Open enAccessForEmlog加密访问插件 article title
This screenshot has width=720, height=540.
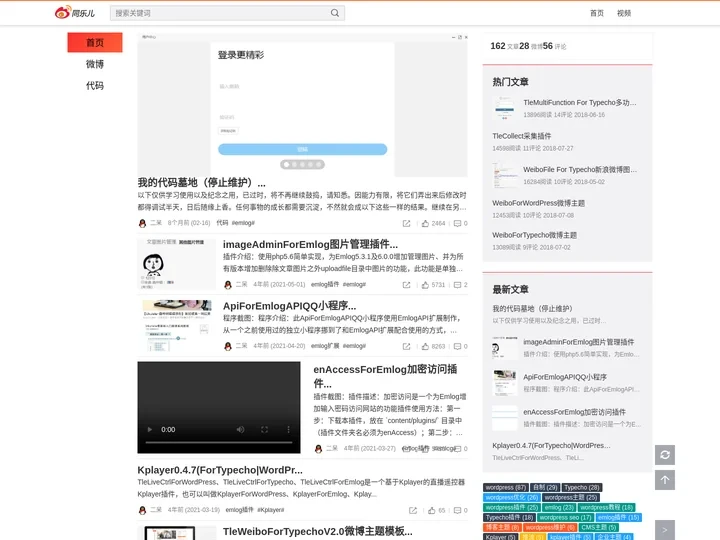click(385, 376)
